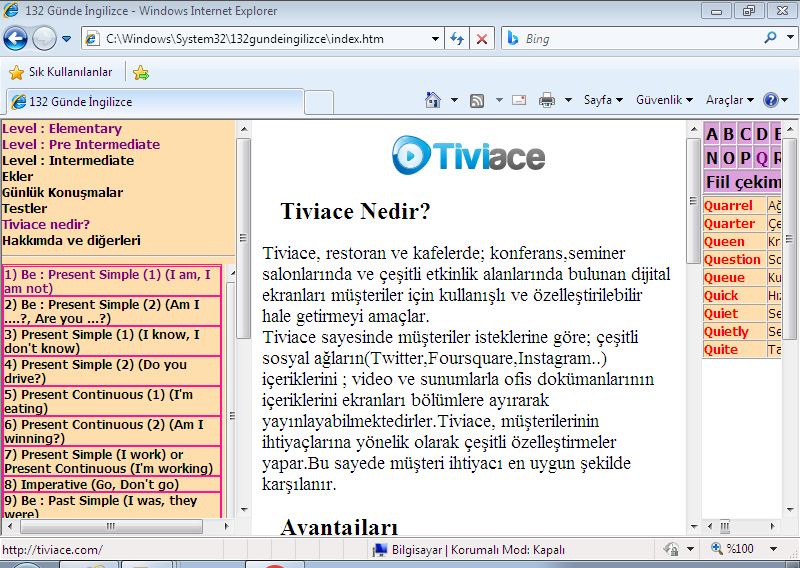Open Level : Pre Intermediate link

tap(81, 144)
